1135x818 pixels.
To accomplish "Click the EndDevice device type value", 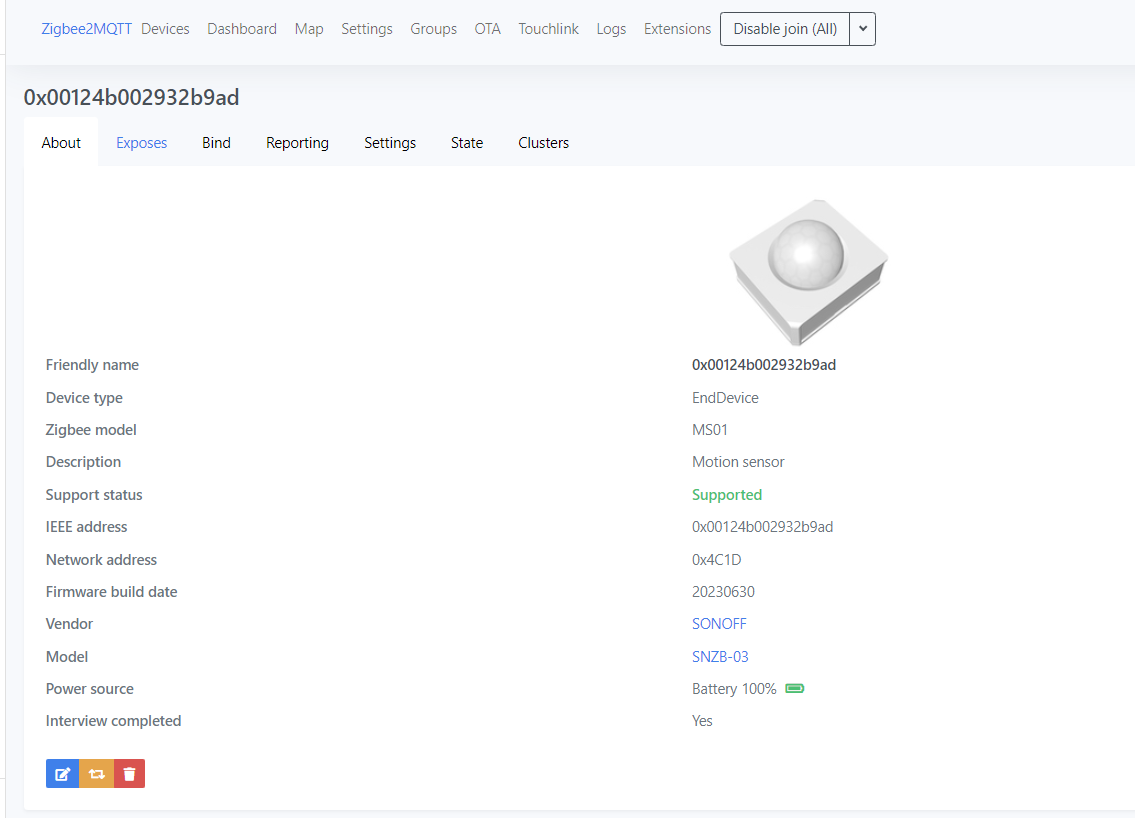I will coord(725,397).
